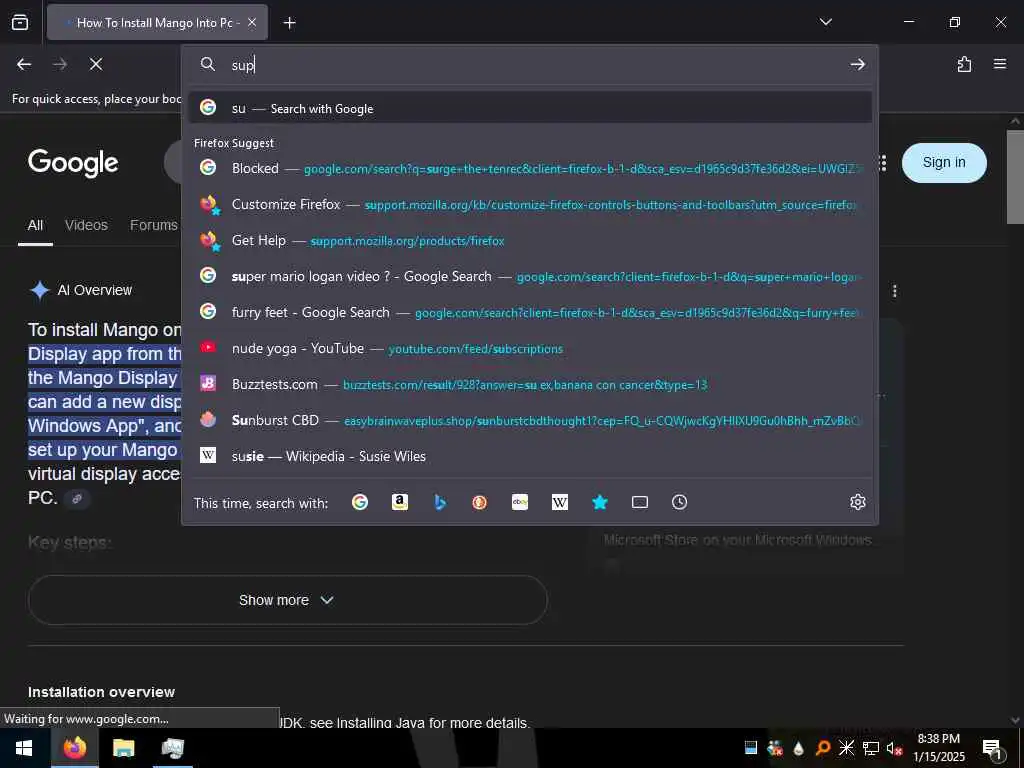Open the 'Sunburst CBD' suggestion
The width and height of the screenshot is (1024, 768).
pos(530,420)
